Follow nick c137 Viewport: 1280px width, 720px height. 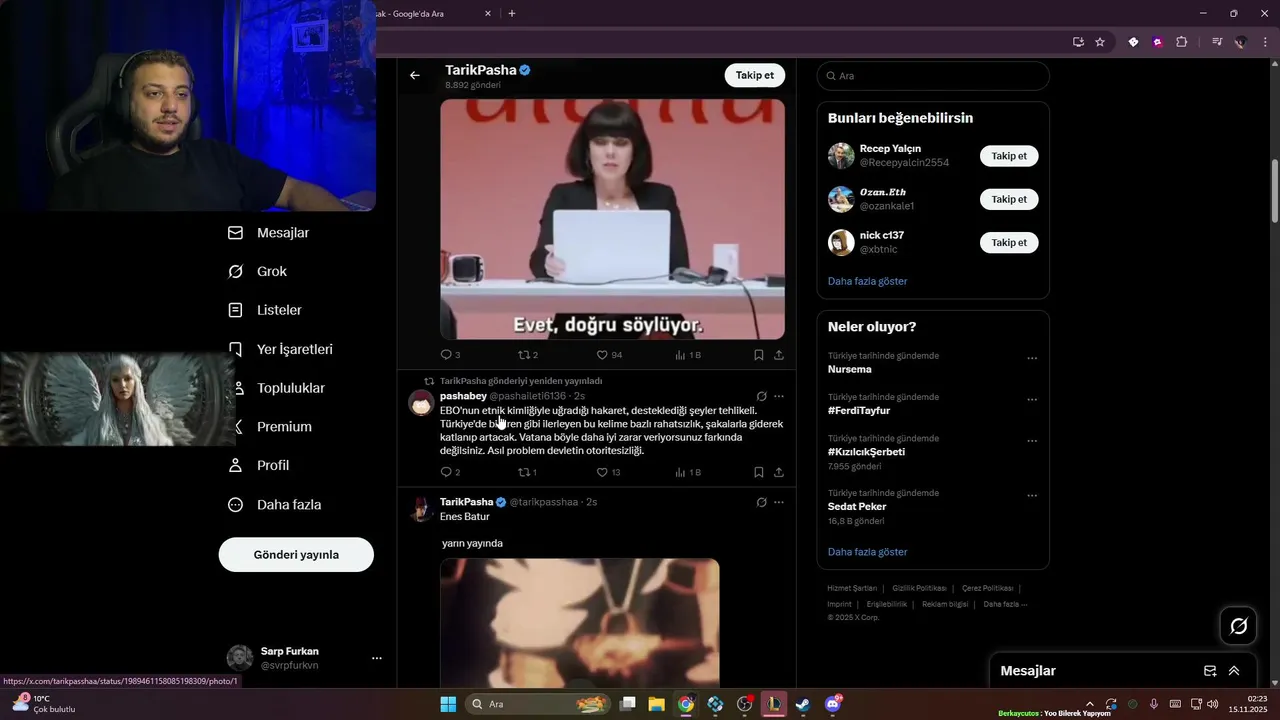pyautogui.click(x=1009, y=242)
